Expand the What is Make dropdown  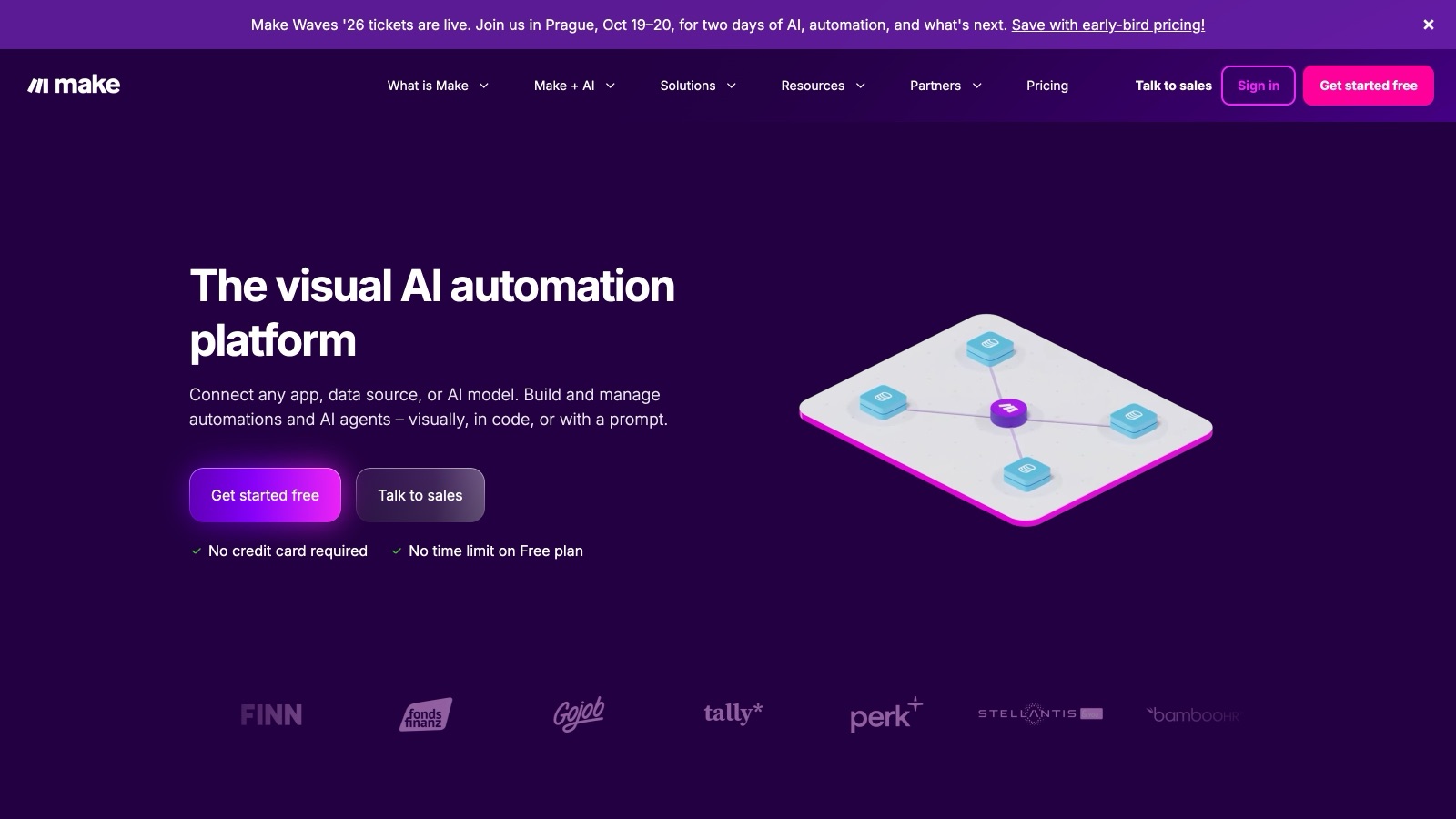tap(438, 86)
